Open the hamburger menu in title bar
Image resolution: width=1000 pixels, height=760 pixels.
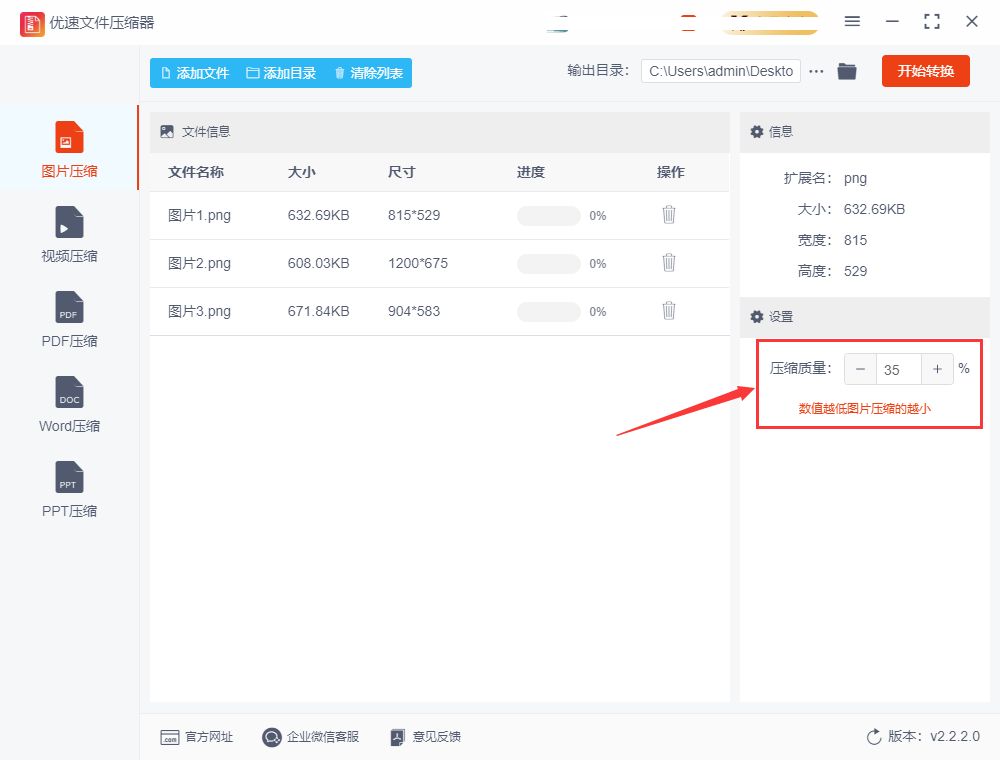pyautogui.click(x=852, y=22)
